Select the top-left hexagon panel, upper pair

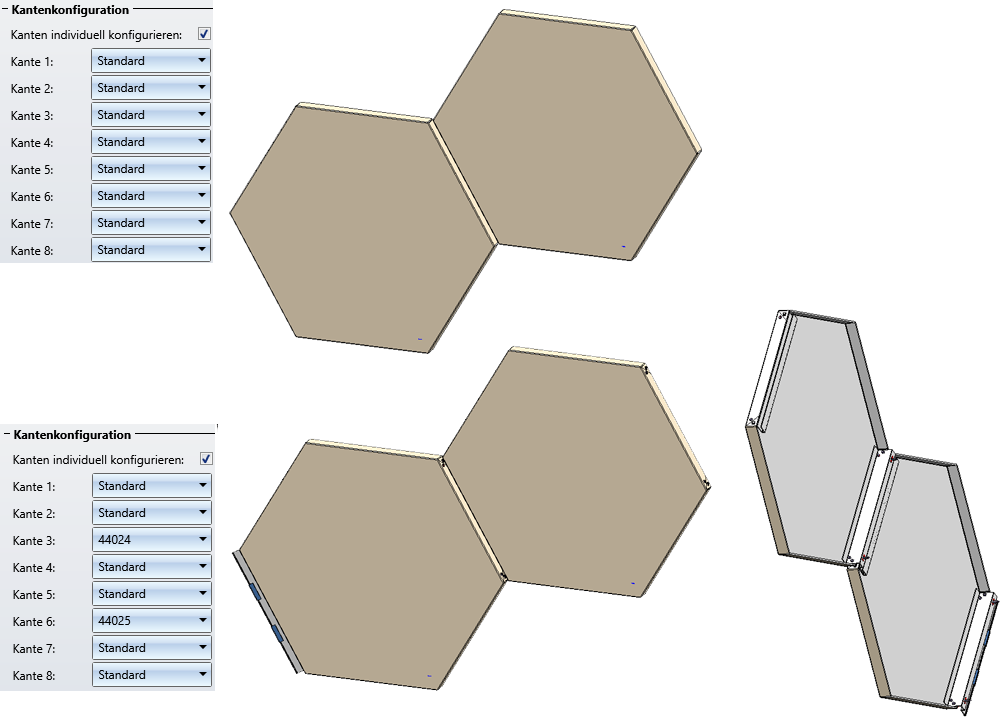pyautogui.click(x=364, y=228)
